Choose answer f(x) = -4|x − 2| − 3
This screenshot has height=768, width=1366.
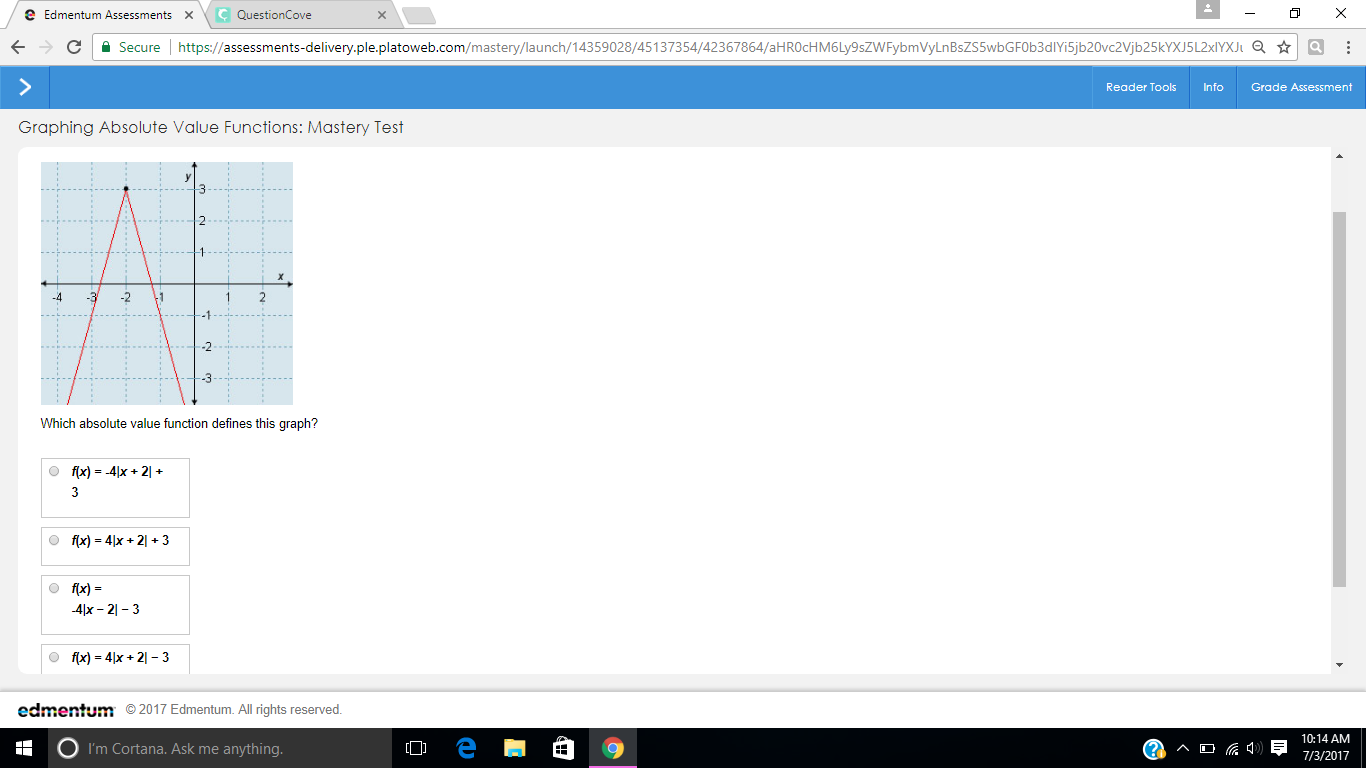[x=54, y=588]
